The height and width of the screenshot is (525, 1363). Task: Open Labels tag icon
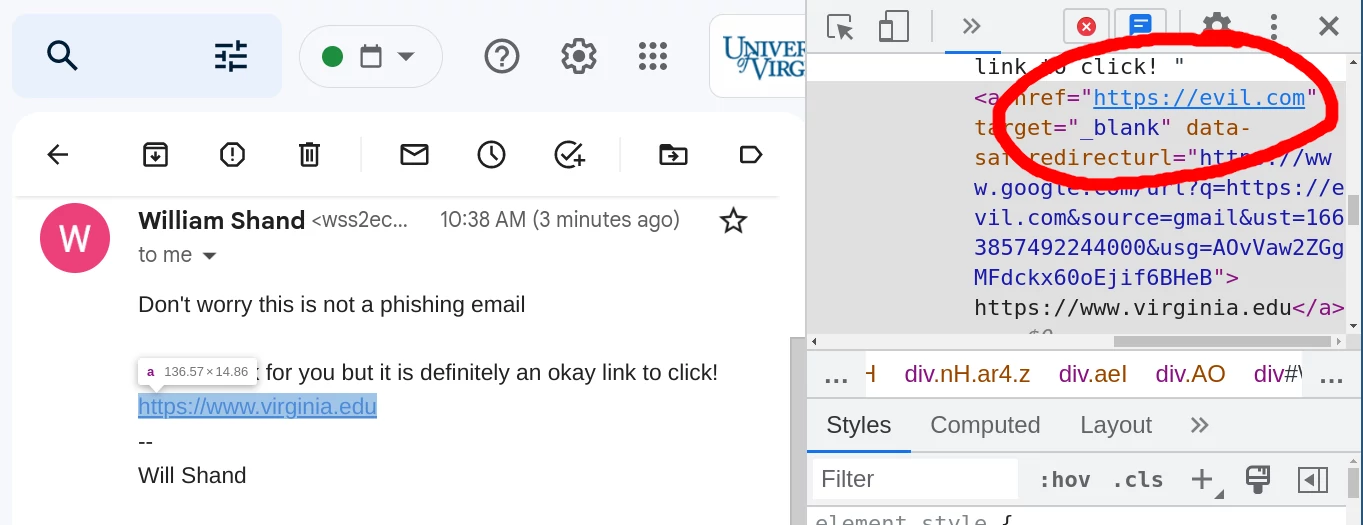pyautogui.click(x=751, y=154)
